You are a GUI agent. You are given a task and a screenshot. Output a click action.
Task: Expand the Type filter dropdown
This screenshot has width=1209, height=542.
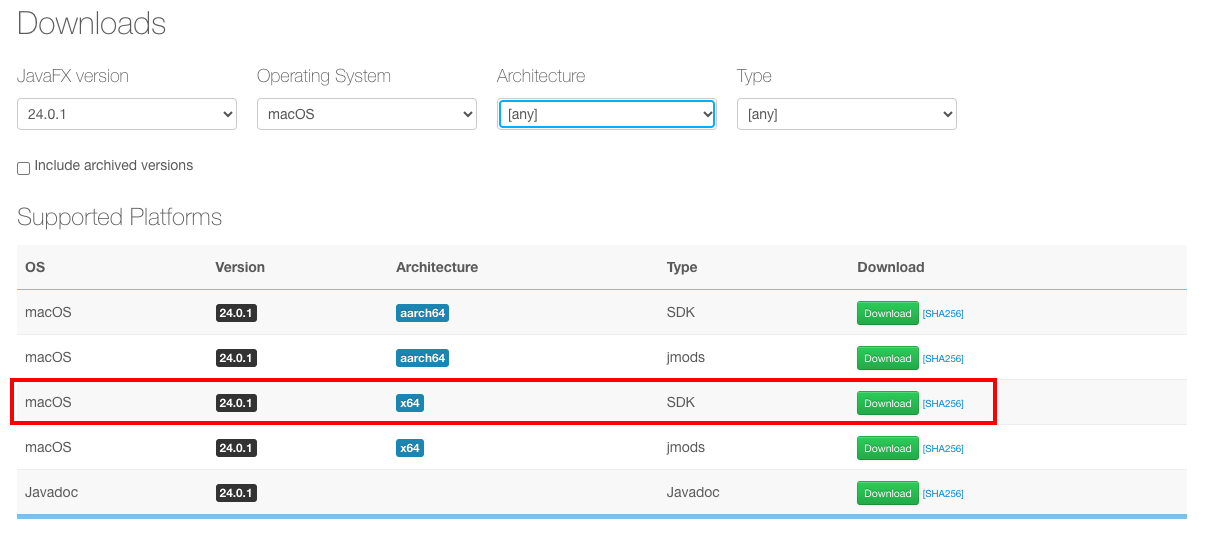[x=846, y=114]
